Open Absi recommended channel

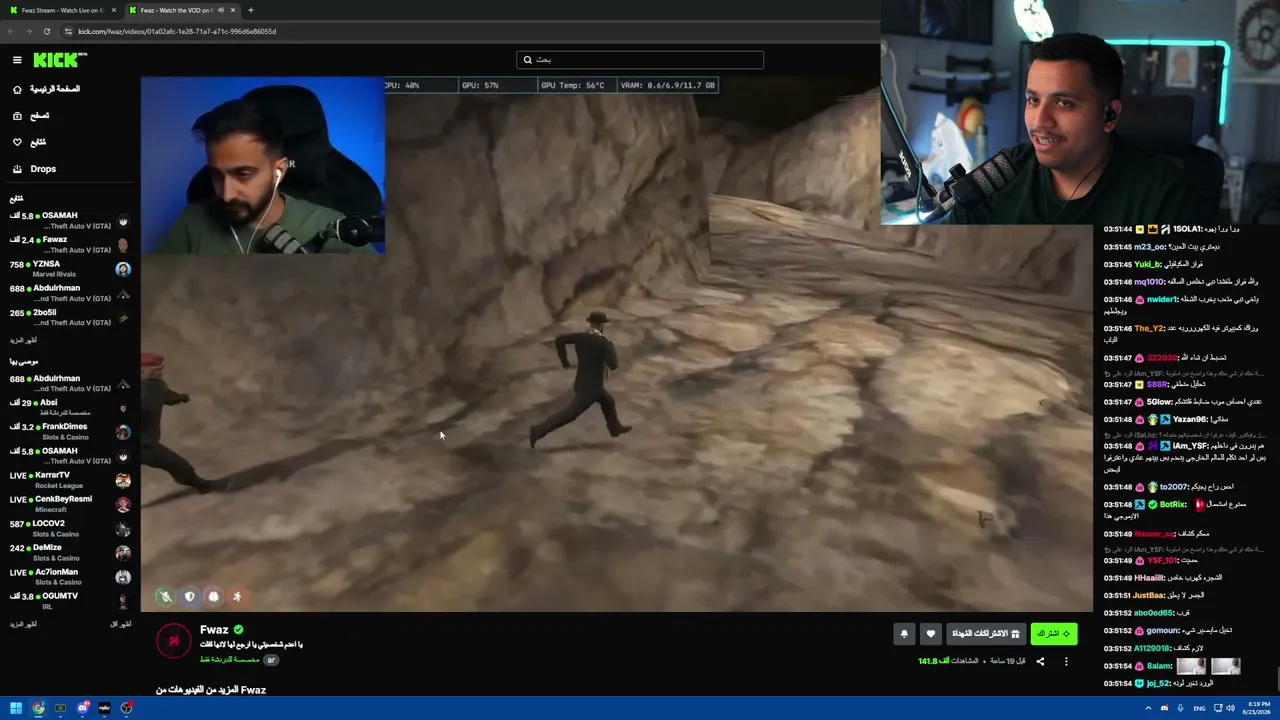coord(70,407)
